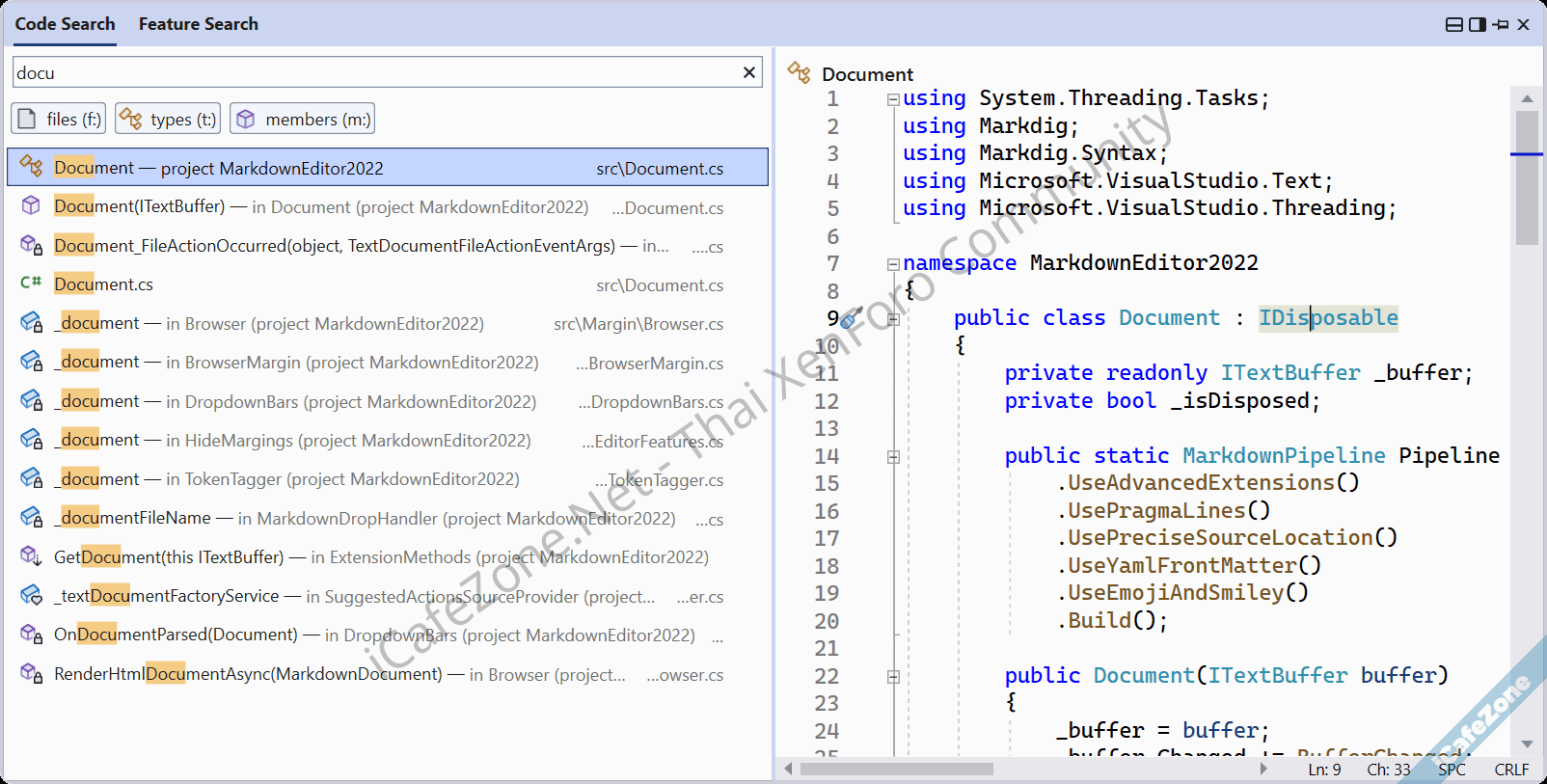1547x784 pixels.
Task: Collapse the Document constructor at line 22
Action: [893, 677]
